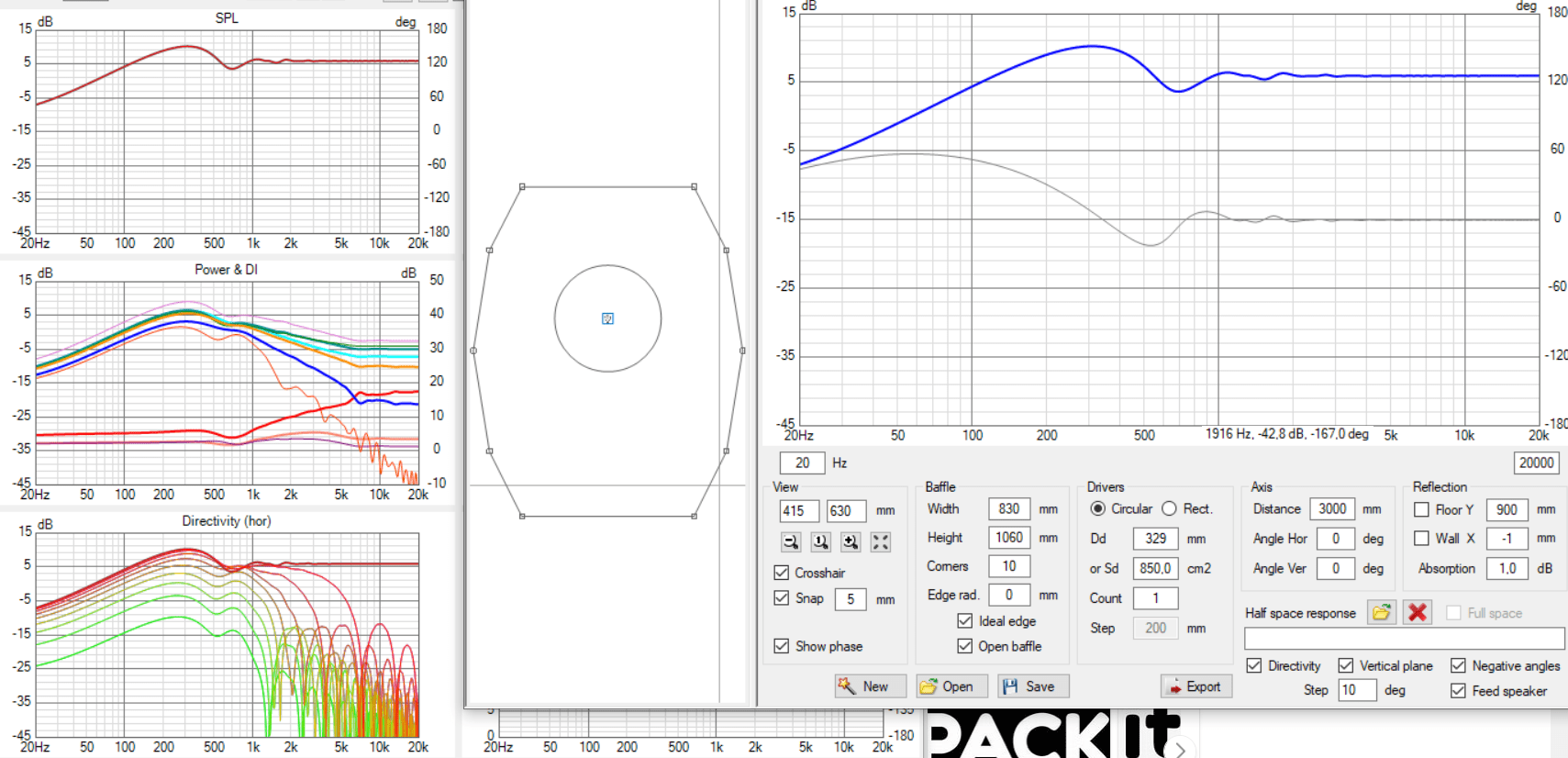
Task: Enable the Floor Y reflection checkbox
Action: pyautogui.click(x=1422, y=509)
